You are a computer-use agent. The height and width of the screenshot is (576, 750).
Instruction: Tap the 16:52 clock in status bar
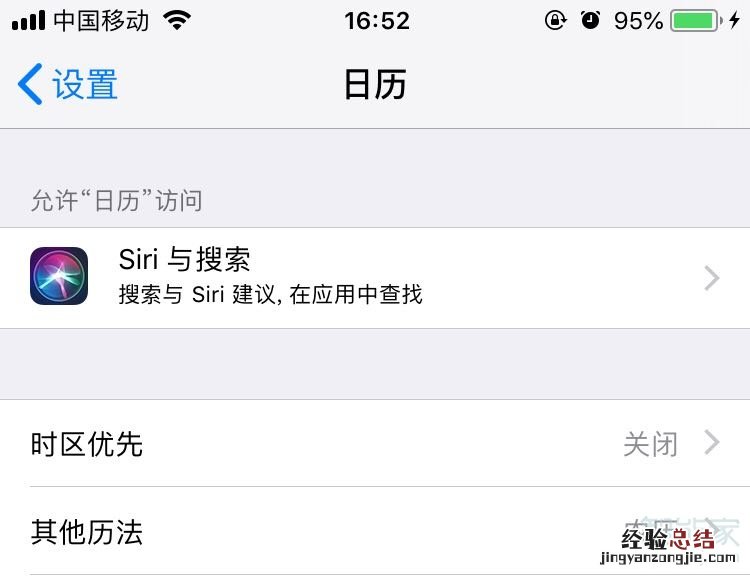coord(377,21)
